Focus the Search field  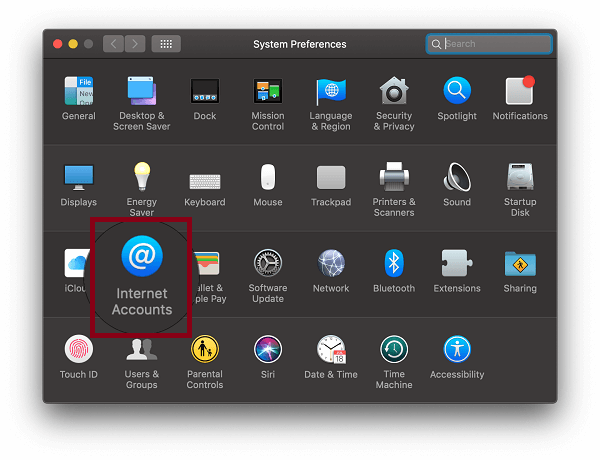point(489,44)
